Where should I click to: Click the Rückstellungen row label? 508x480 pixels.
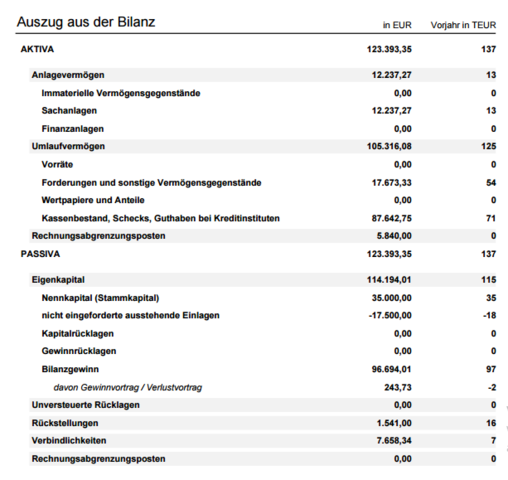[65, 423]
